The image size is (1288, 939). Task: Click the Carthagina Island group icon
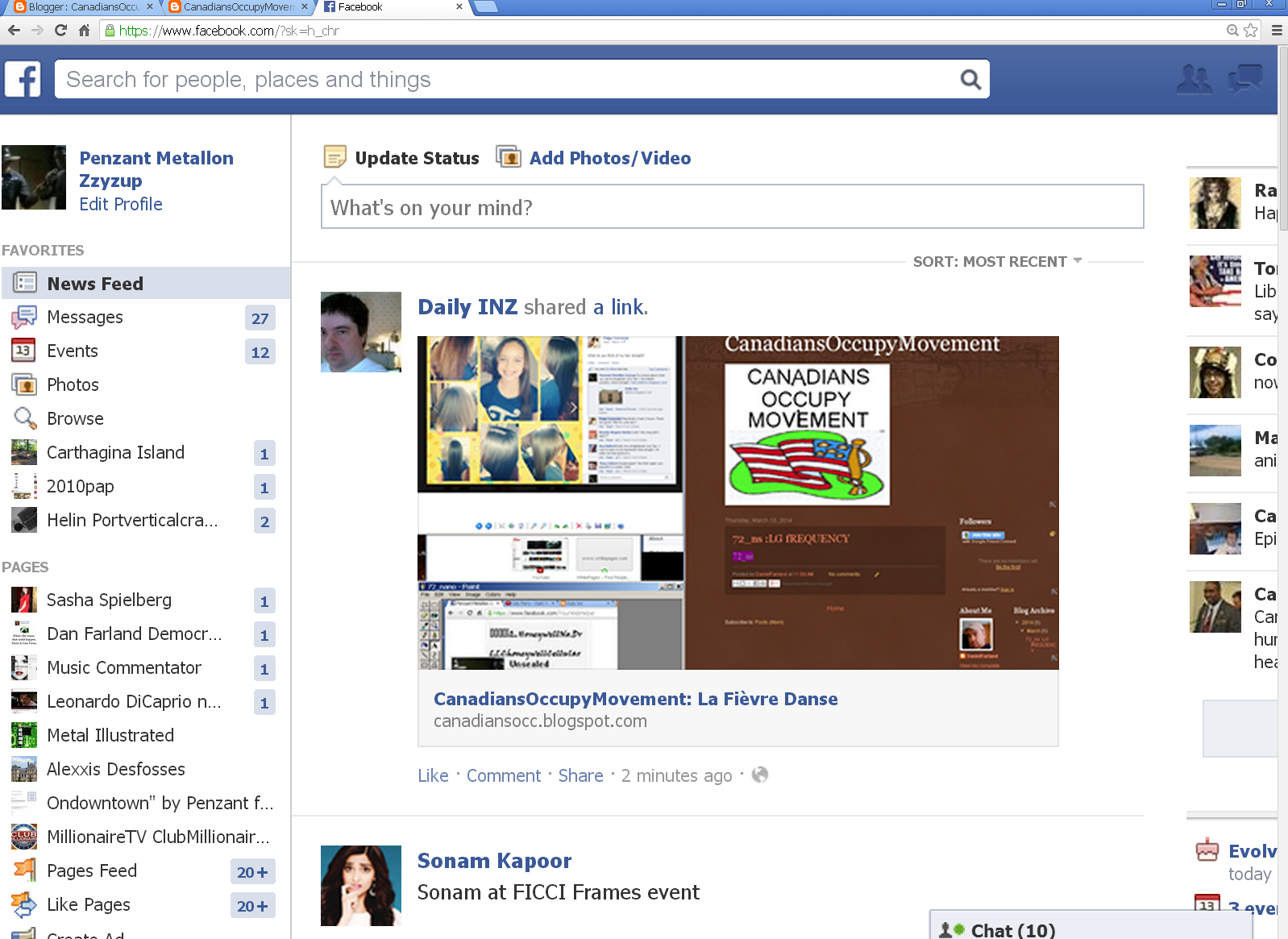tap(24, 452)
